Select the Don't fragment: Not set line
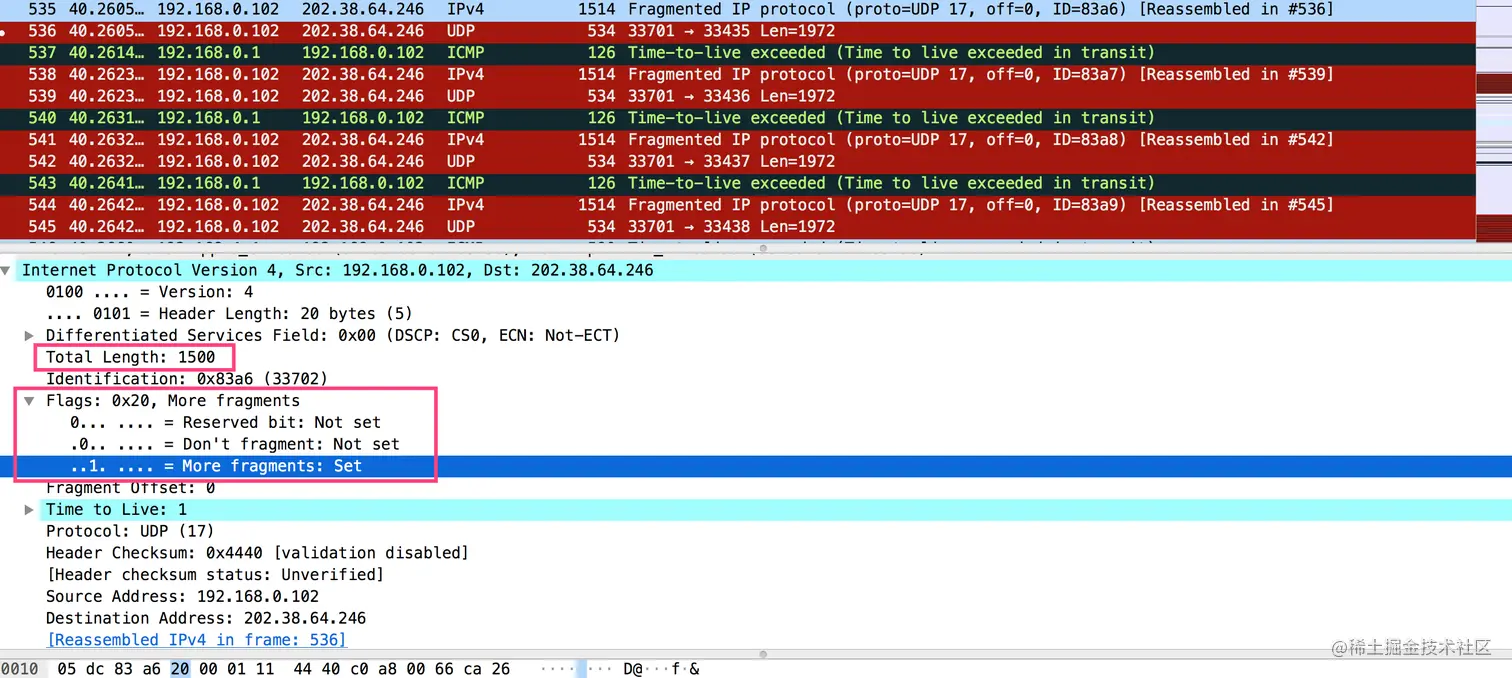1512x678 pixels. tap(235, 444)
